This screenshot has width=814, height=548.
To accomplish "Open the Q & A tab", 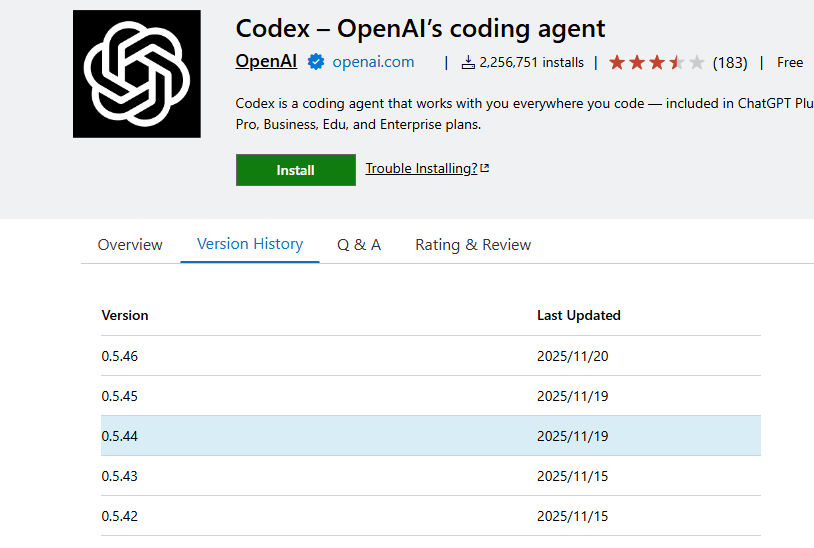I will pos(359,244).
